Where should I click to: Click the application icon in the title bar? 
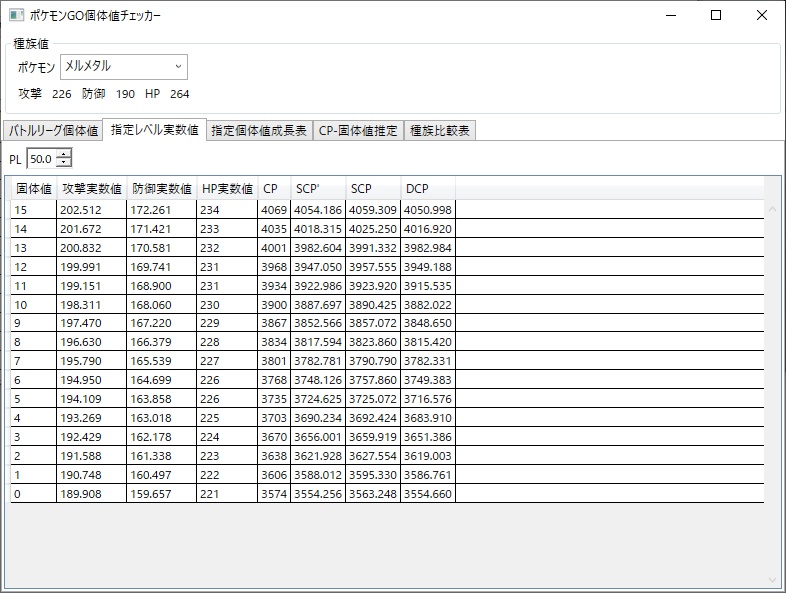[x=16, y=15]
